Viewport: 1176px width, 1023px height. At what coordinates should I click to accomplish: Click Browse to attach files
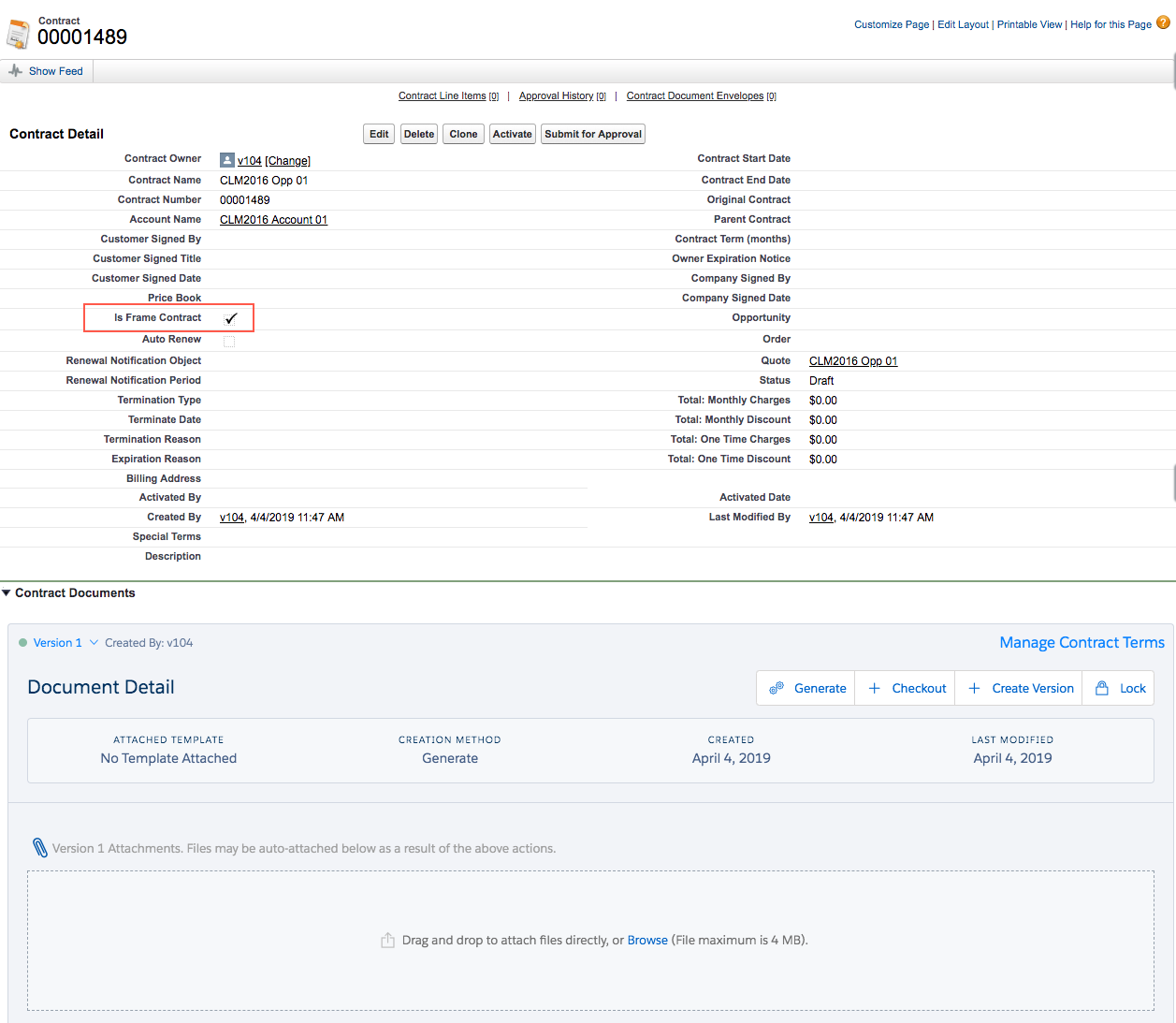pos(647,941)
